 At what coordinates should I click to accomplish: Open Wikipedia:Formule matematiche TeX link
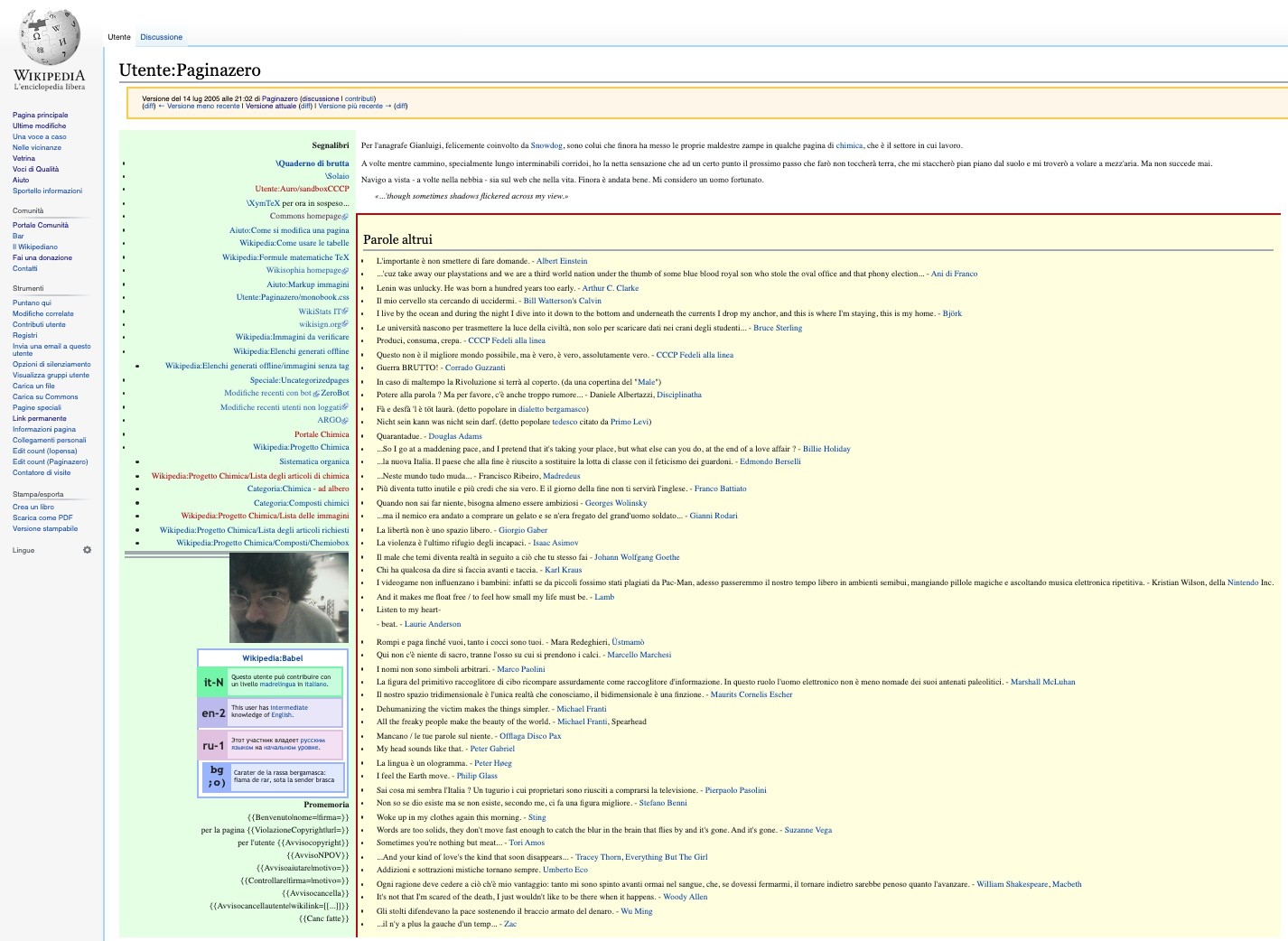coord(285,257)
